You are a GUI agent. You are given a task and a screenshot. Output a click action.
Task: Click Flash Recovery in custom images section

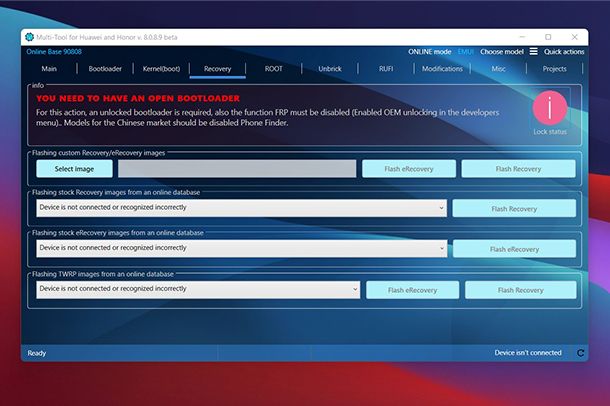coord(518,169)
